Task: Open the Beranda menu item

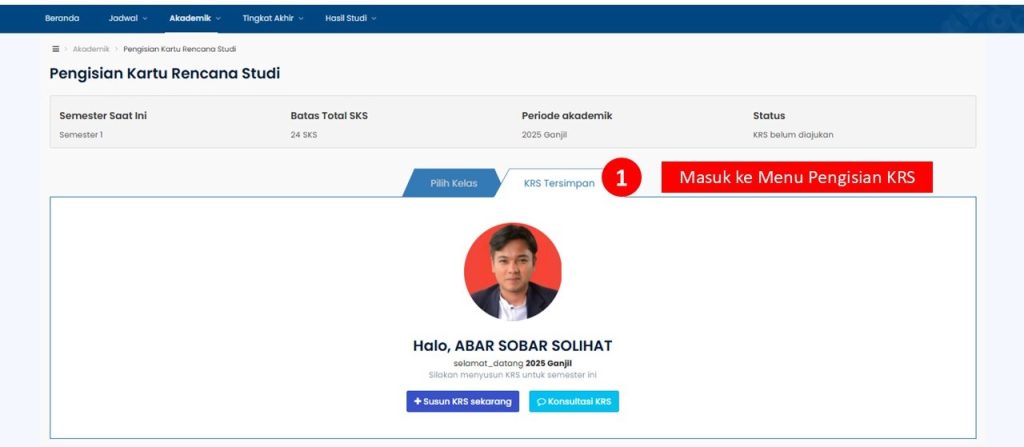Action: tap(62, 18)
